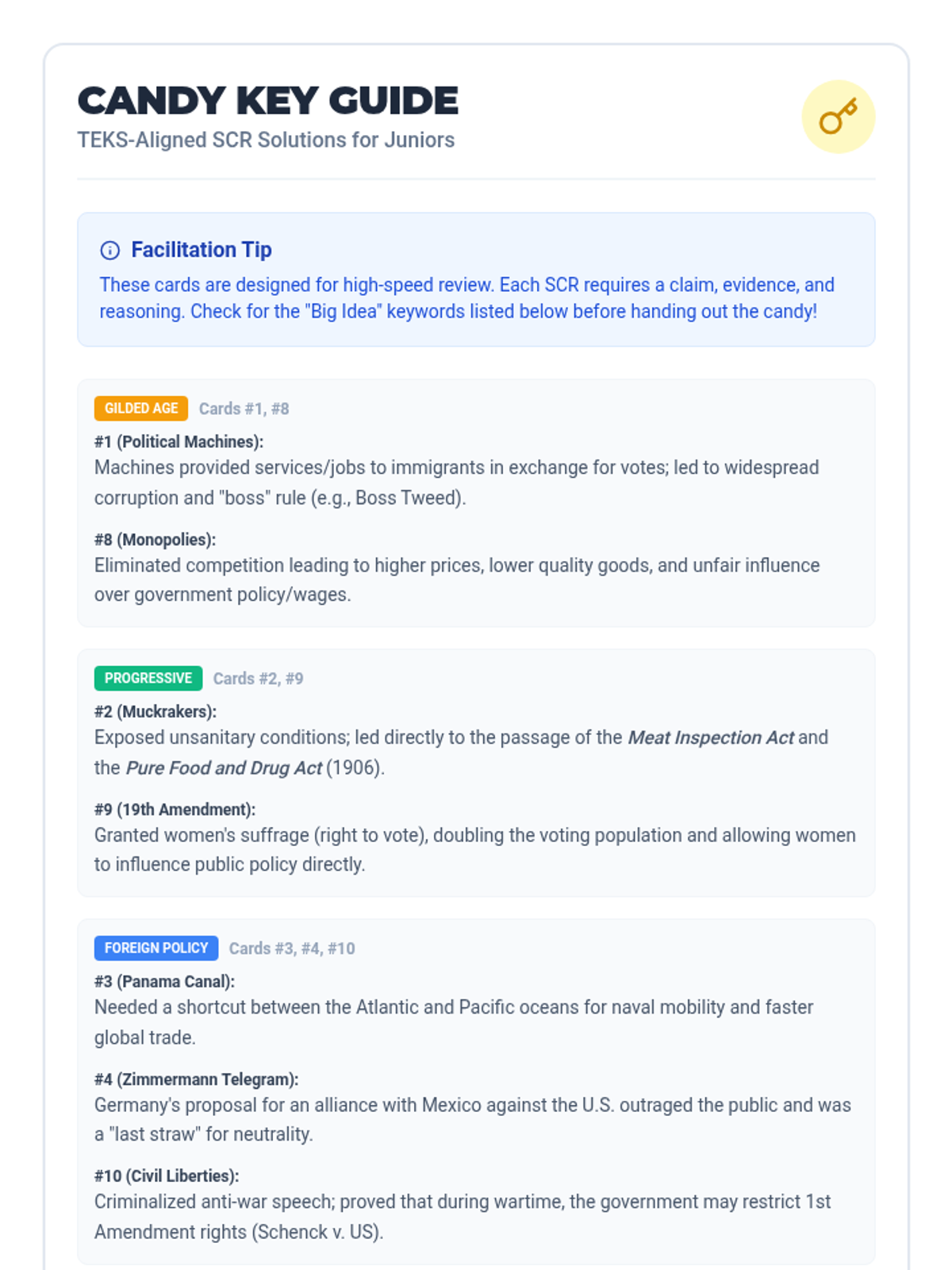The image size is (952, 1270).
Task: Select the #10 (Civil Liberties) heading
Action: coord(167,1176)
